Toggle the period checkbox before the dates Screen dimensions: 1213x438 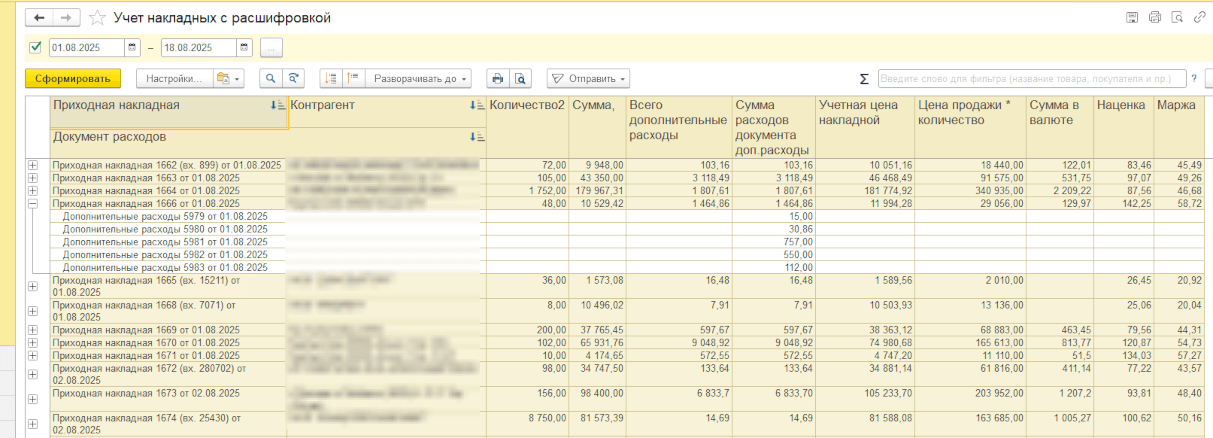click(x=36, y=48)
